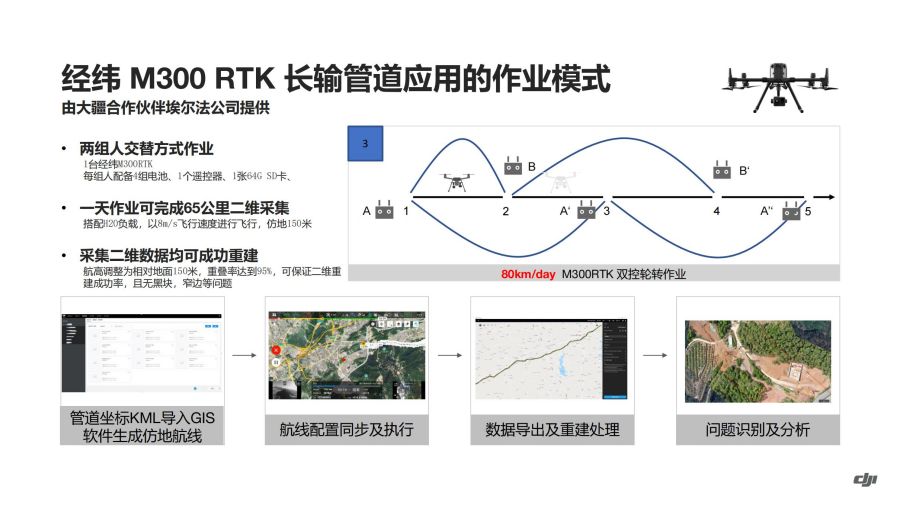
Task: Click remote controller icon labeled A
Action: pos(384,211)
